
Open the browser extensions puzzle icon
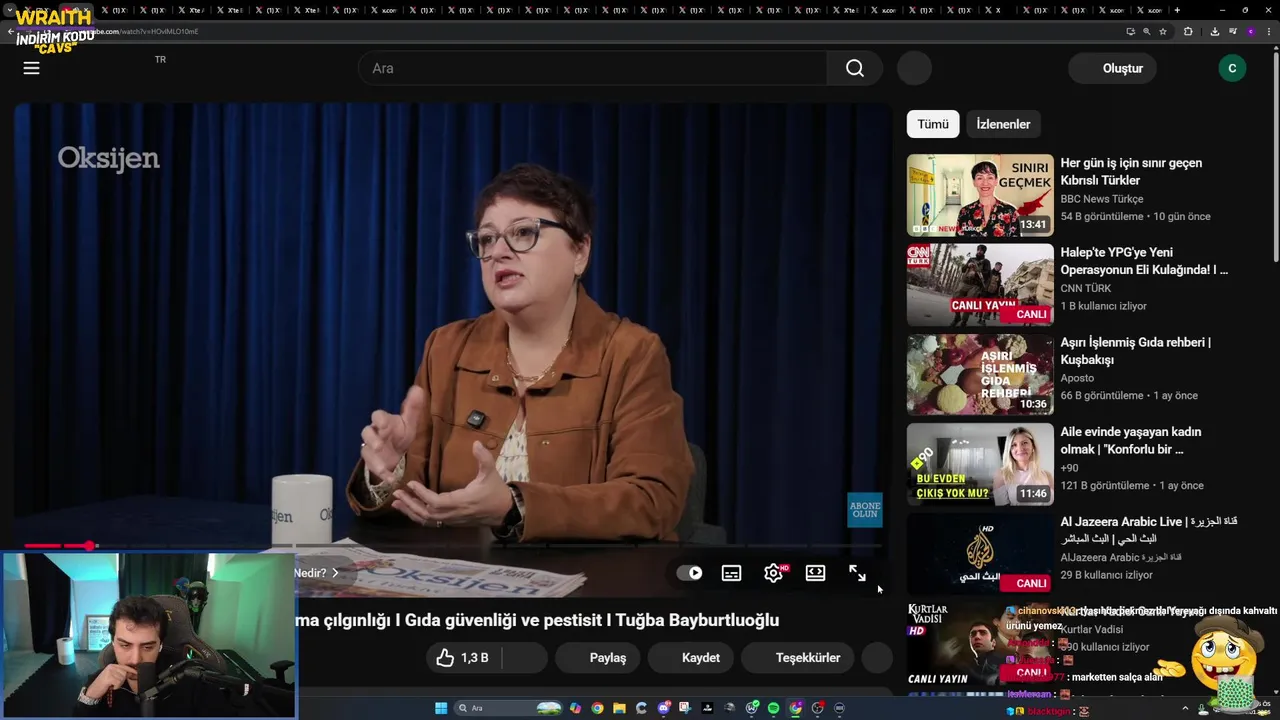click(1188, 31)
